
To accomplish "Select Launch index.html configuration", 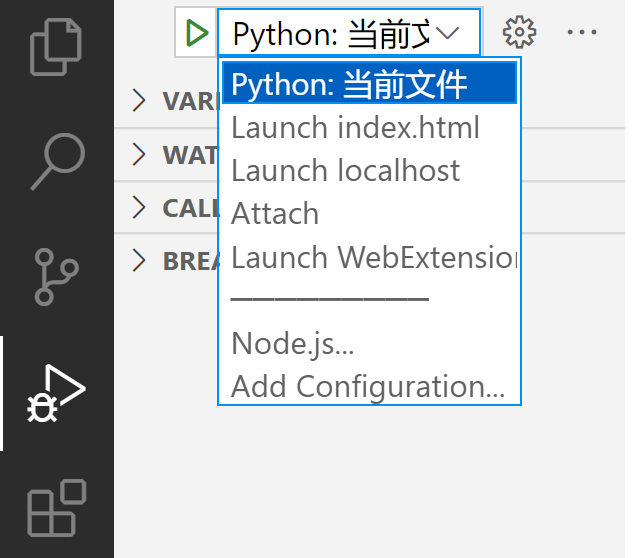I will coord(369,127).
